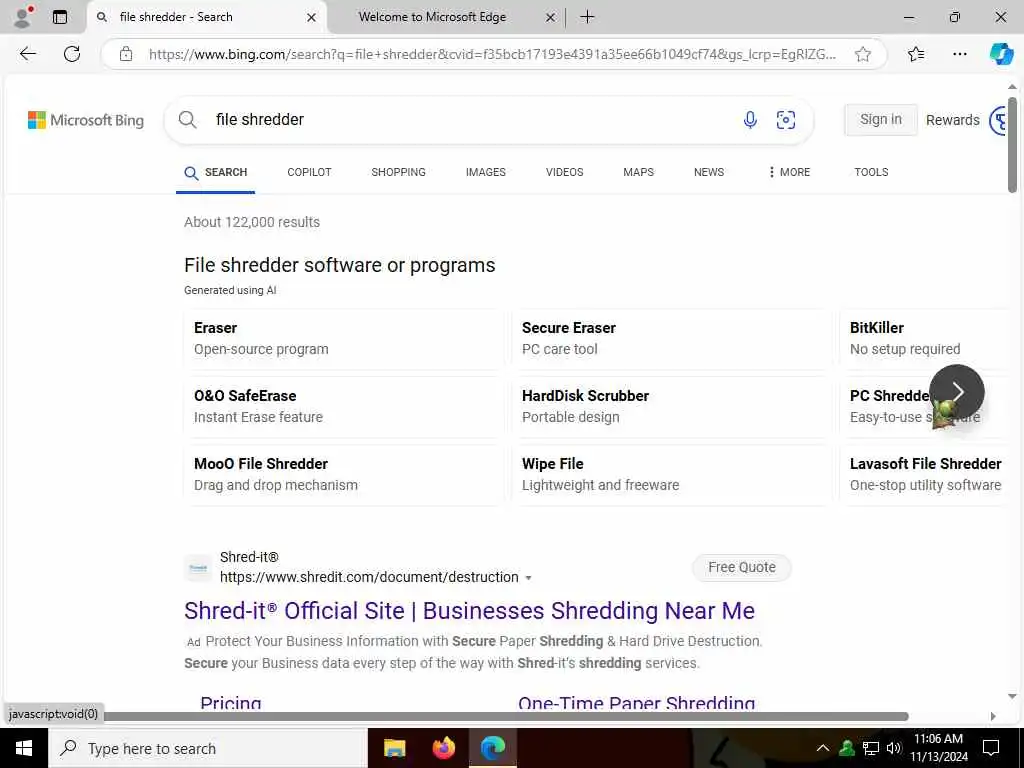Search by voice using microphone icon

[x=750, y=120]
